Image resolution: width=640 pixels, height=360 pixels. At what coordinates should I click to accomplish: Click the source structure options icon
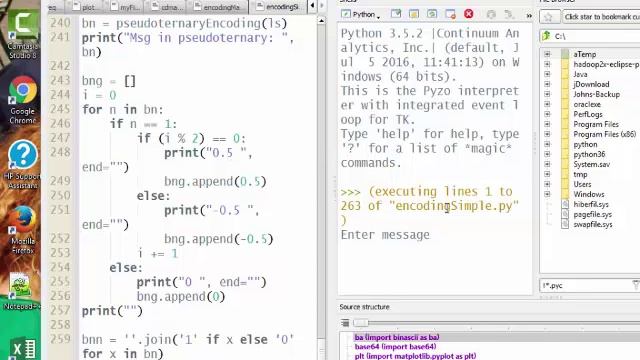[345, 323]
